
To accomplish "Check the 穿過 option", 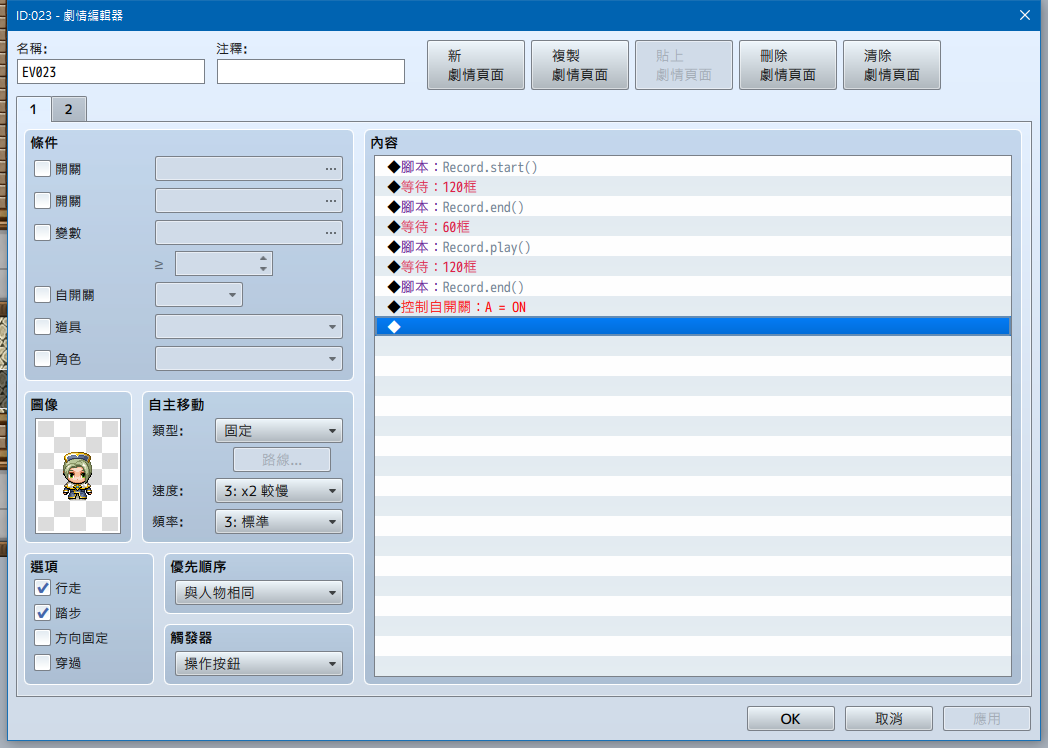I will pyautogui.click(x=42, y=663).
